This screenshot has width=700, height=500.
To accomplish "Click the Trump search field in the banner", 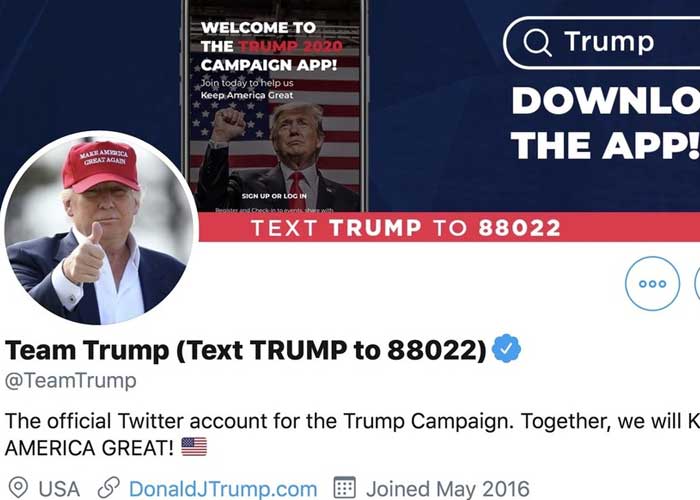I will [x=602, y=43].
